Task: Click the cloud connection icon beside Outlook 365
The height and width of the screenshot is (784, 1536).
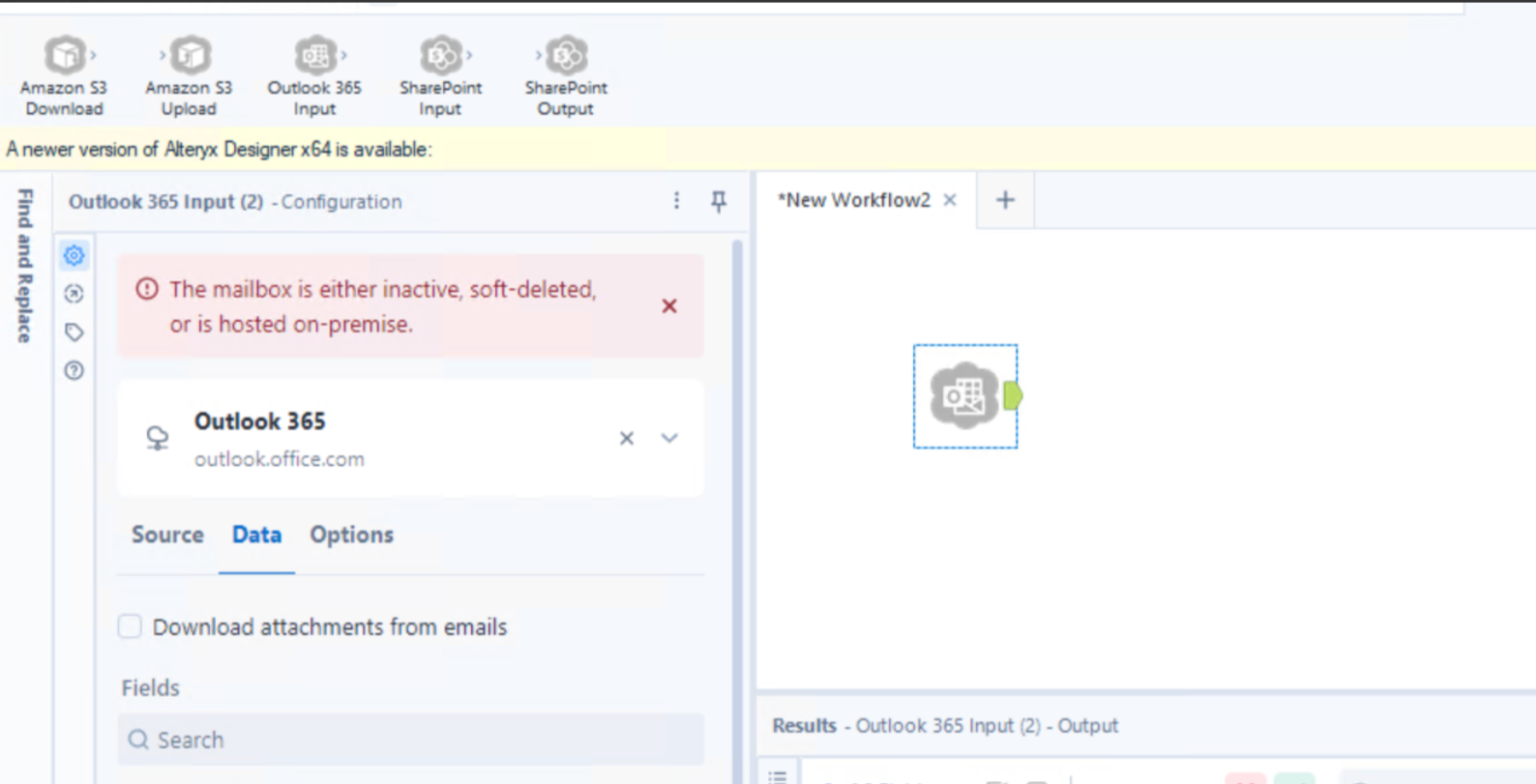Action: (x=157, y=438)
